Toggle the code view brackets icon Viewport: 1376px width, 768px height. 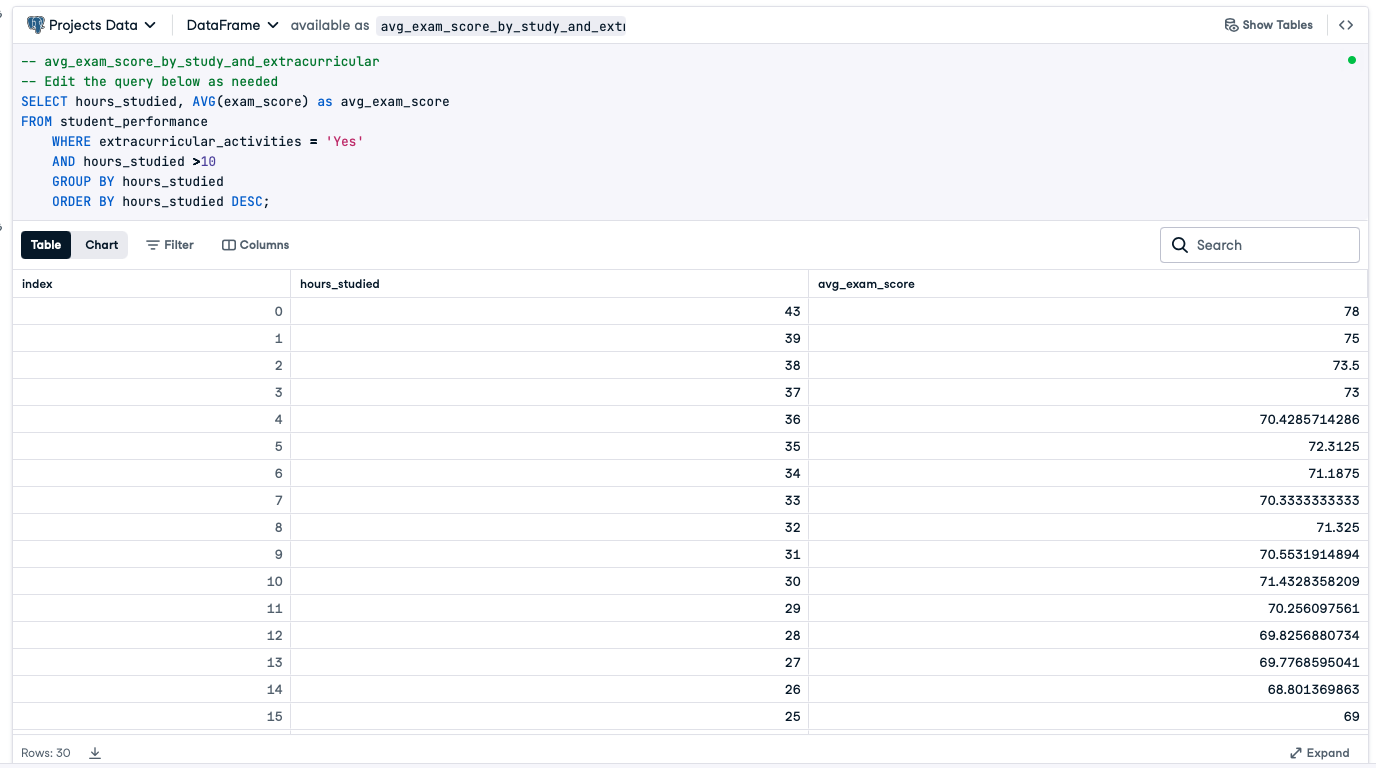(x=1346, y=25)
